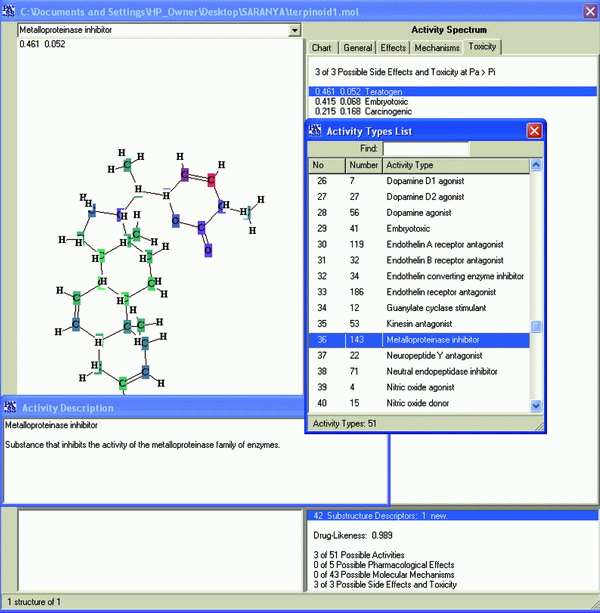Click the list scrollbar up arrow

coord(536,165)
